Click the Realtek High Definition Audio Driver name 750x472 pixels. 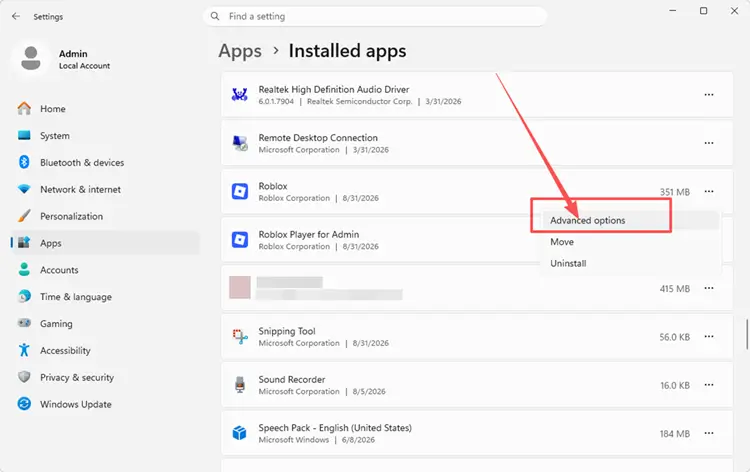click(x=334, y=89)
